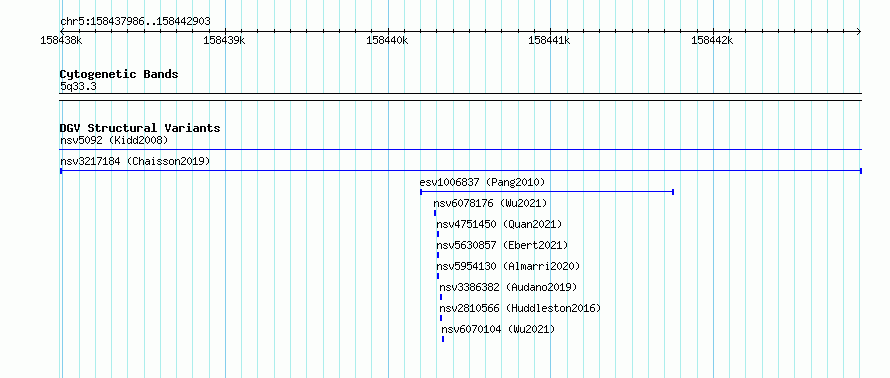Click the small nsv4751450 feature mark
Viewport: 890px width, 378px height.
[438, 234]
